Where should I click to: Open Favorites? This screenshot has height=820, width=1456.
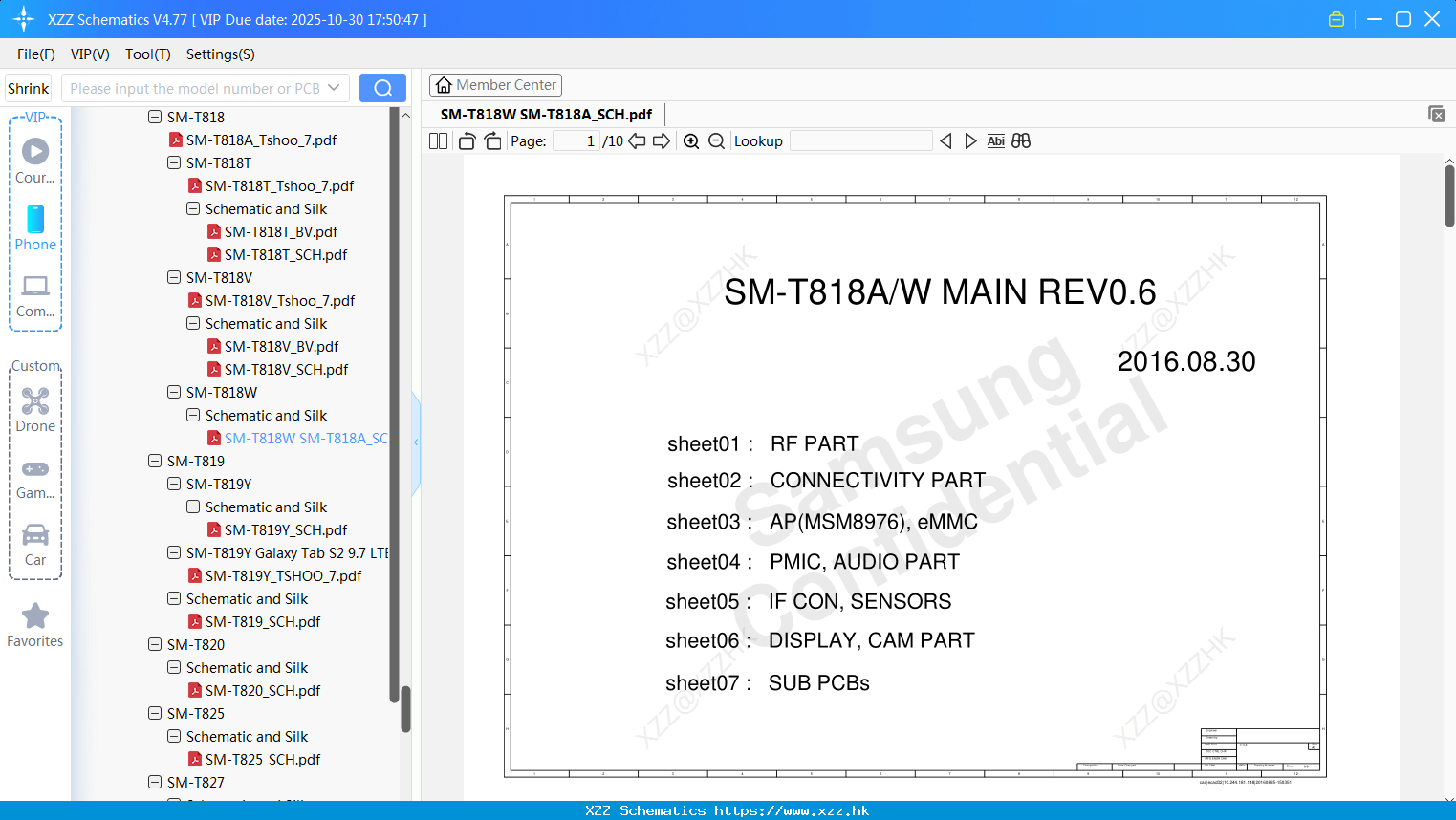click(35, 626)
